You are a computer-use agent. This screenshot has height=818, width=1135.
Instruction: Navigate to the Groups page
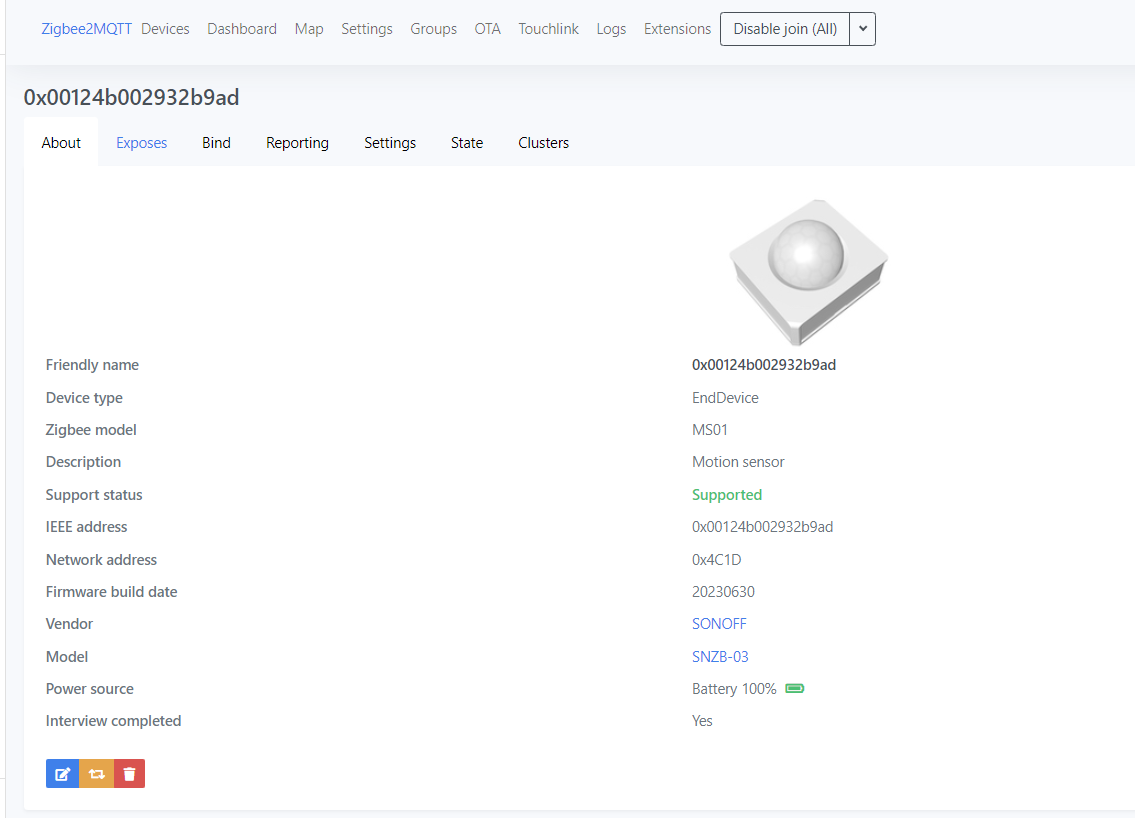pos(434,29)
